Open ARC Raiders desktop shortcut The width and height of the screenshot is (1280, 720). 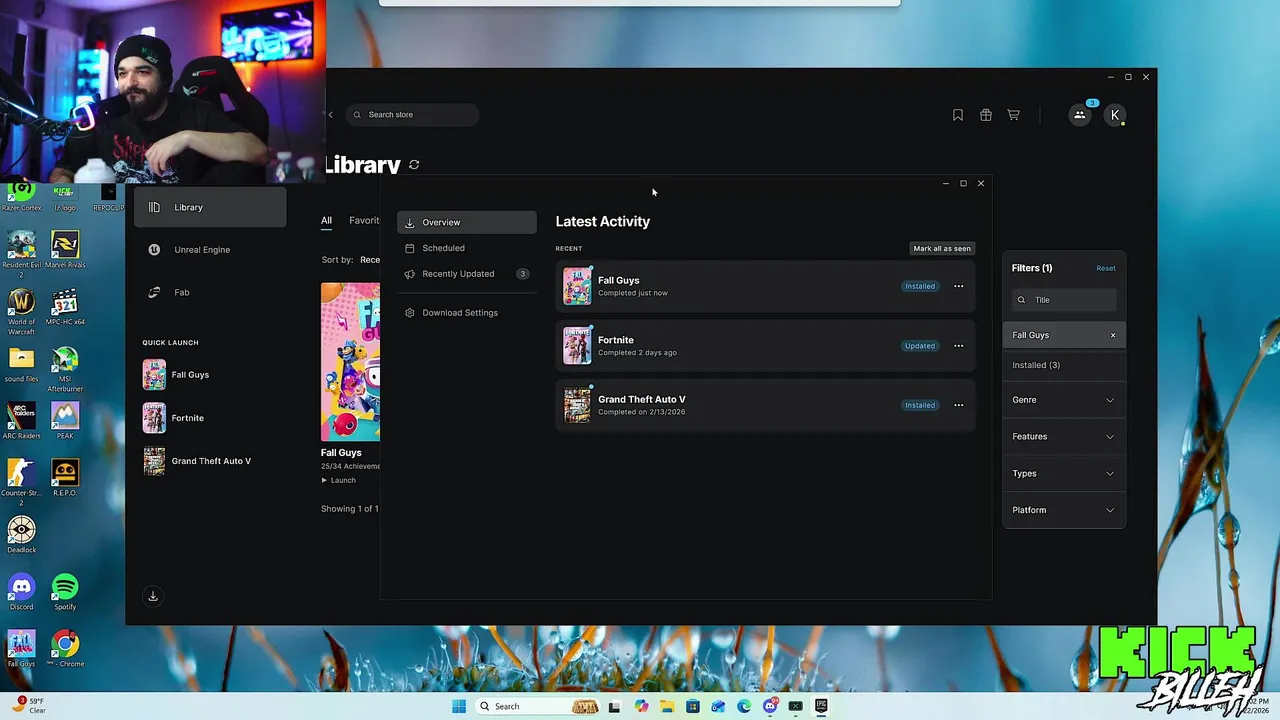tap(21, 421)
